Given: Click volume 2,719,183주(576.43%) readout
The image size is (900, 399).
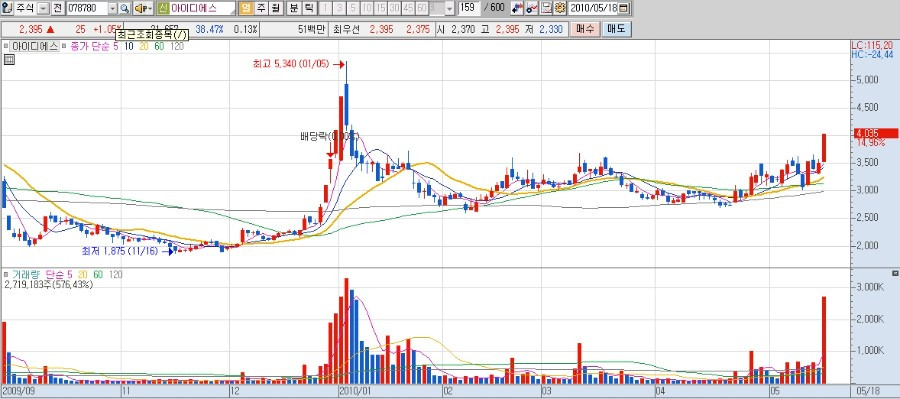Looking at the screenshot, I should click(49, 284).
